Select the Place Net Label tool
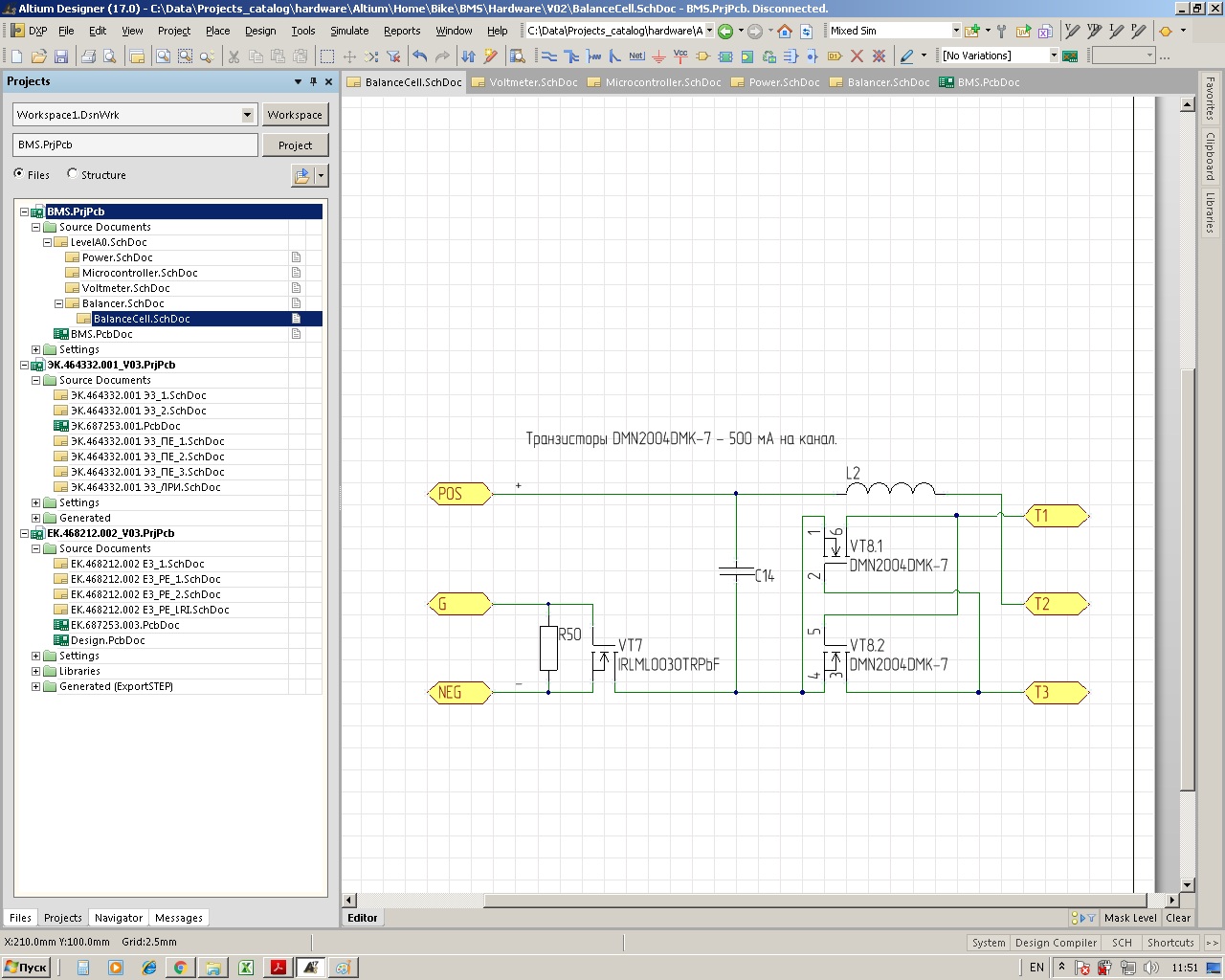Image resolution: width=1225 pixels, height=980 pixels. pyautogui.click(x=636, y=56)
